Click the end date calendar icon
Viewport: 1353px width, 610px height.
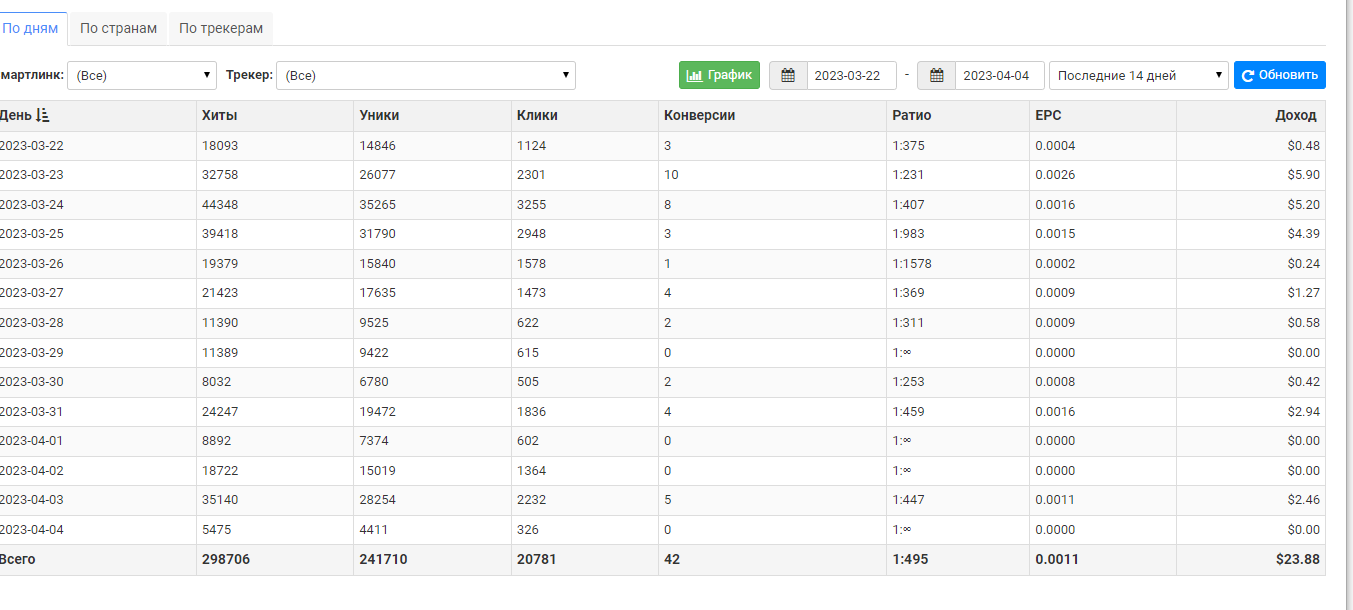click(x=936, y=75)
